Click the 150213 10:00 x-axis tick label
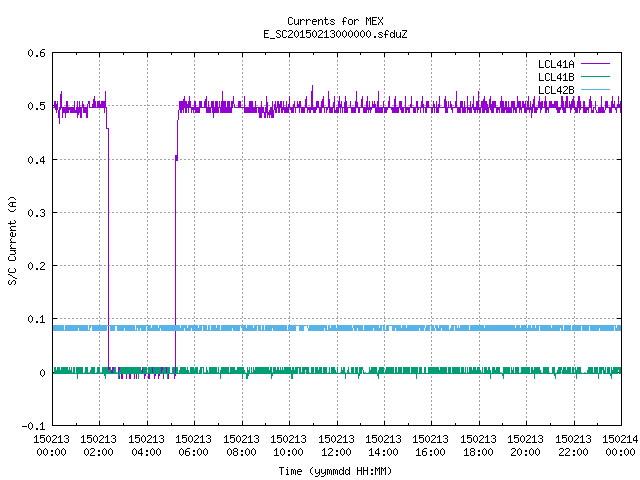 [289, 445]
